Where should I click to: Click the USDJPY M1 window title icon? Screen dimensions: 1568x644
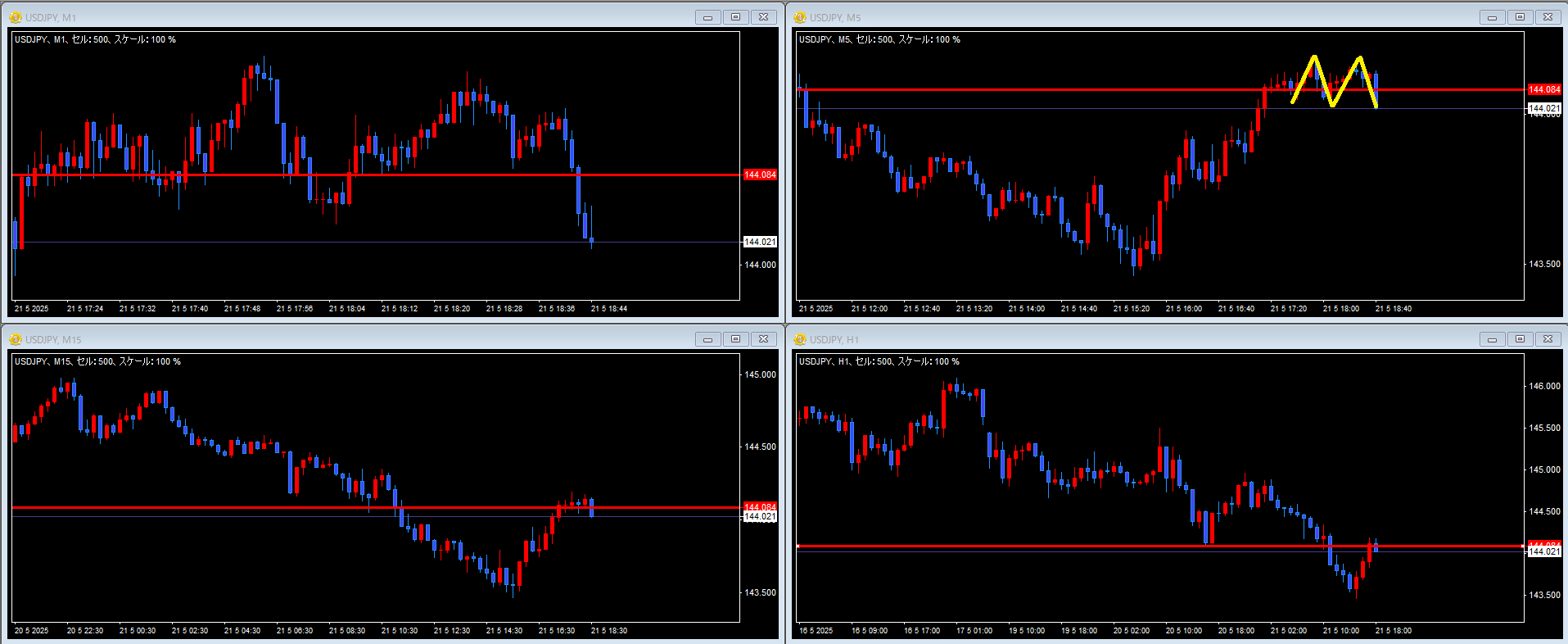pyautogui.click(x=16, y=17)
